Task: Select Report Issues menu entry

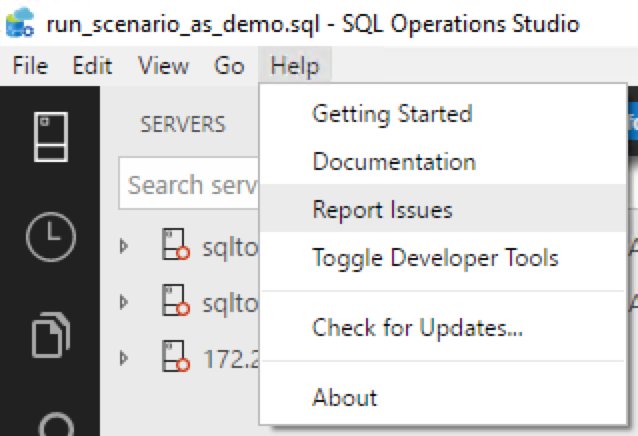Action: point(443,209)
